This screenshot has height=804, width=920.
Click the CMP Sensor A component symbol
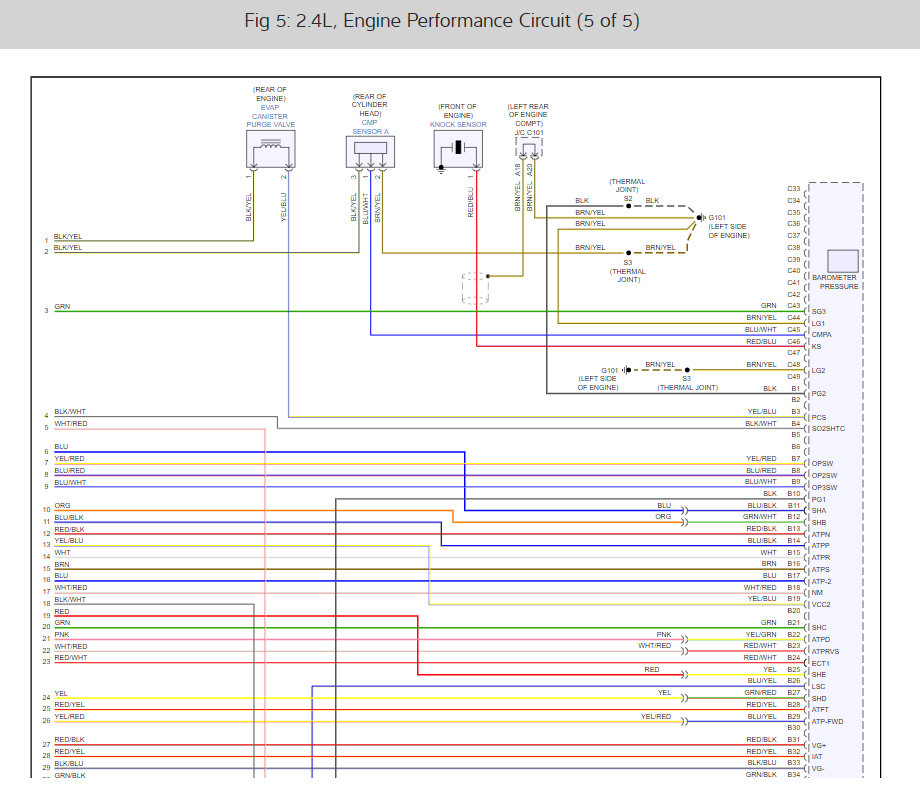[x=371, y=150]
